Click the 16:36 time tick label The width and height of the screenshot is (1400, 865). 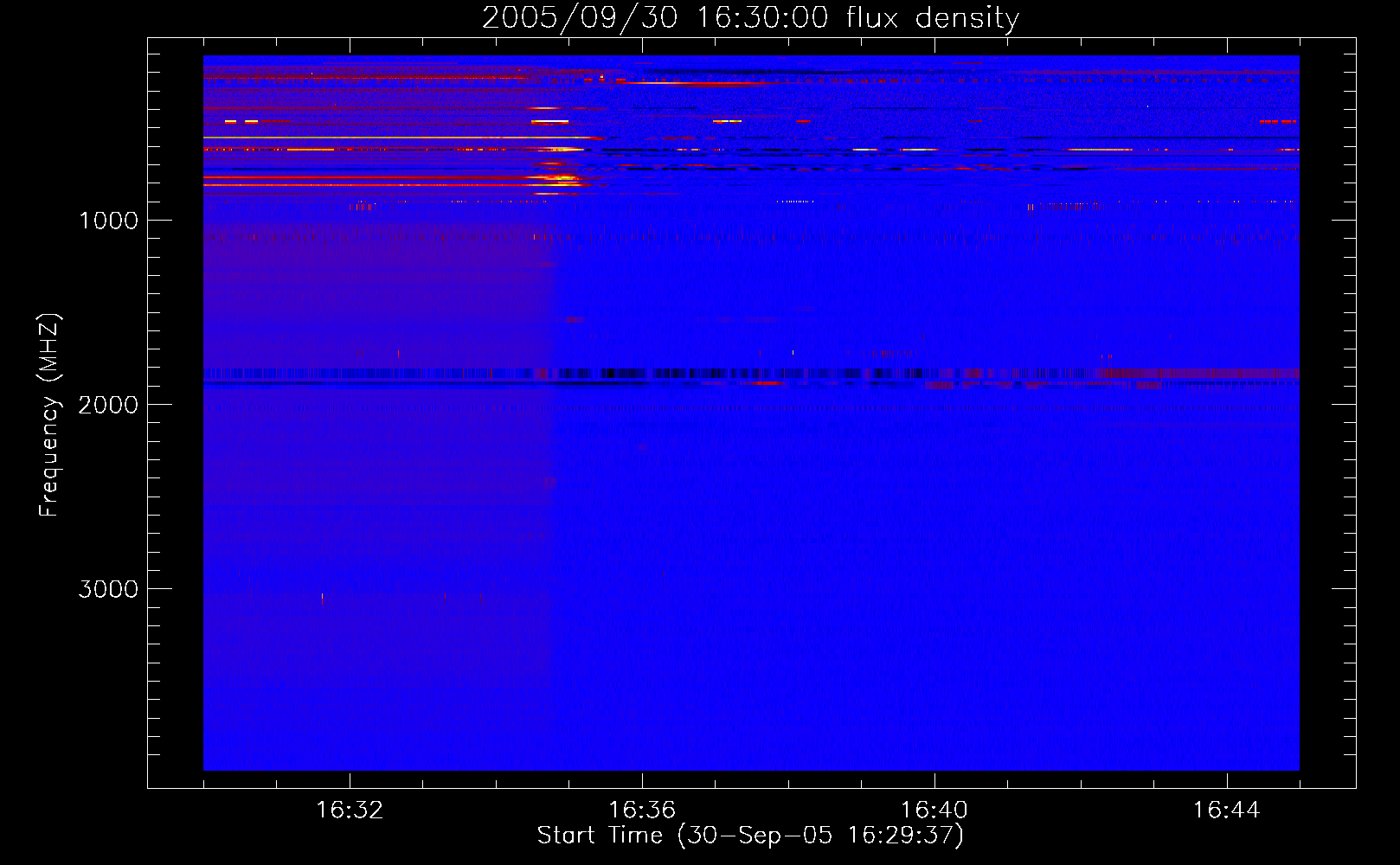642,811
